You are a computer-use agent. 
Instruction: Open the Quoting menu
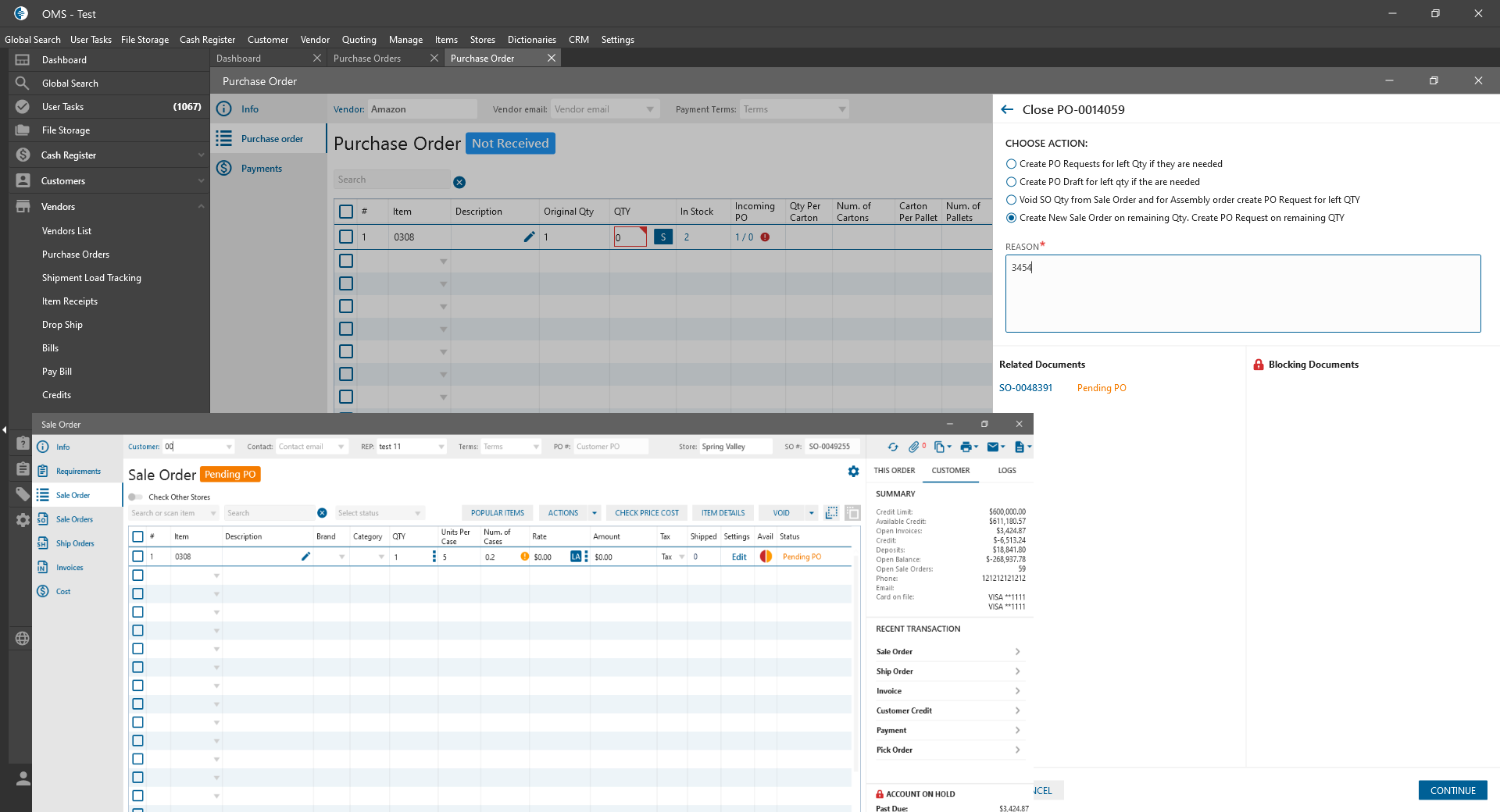(x=359, y=40)
